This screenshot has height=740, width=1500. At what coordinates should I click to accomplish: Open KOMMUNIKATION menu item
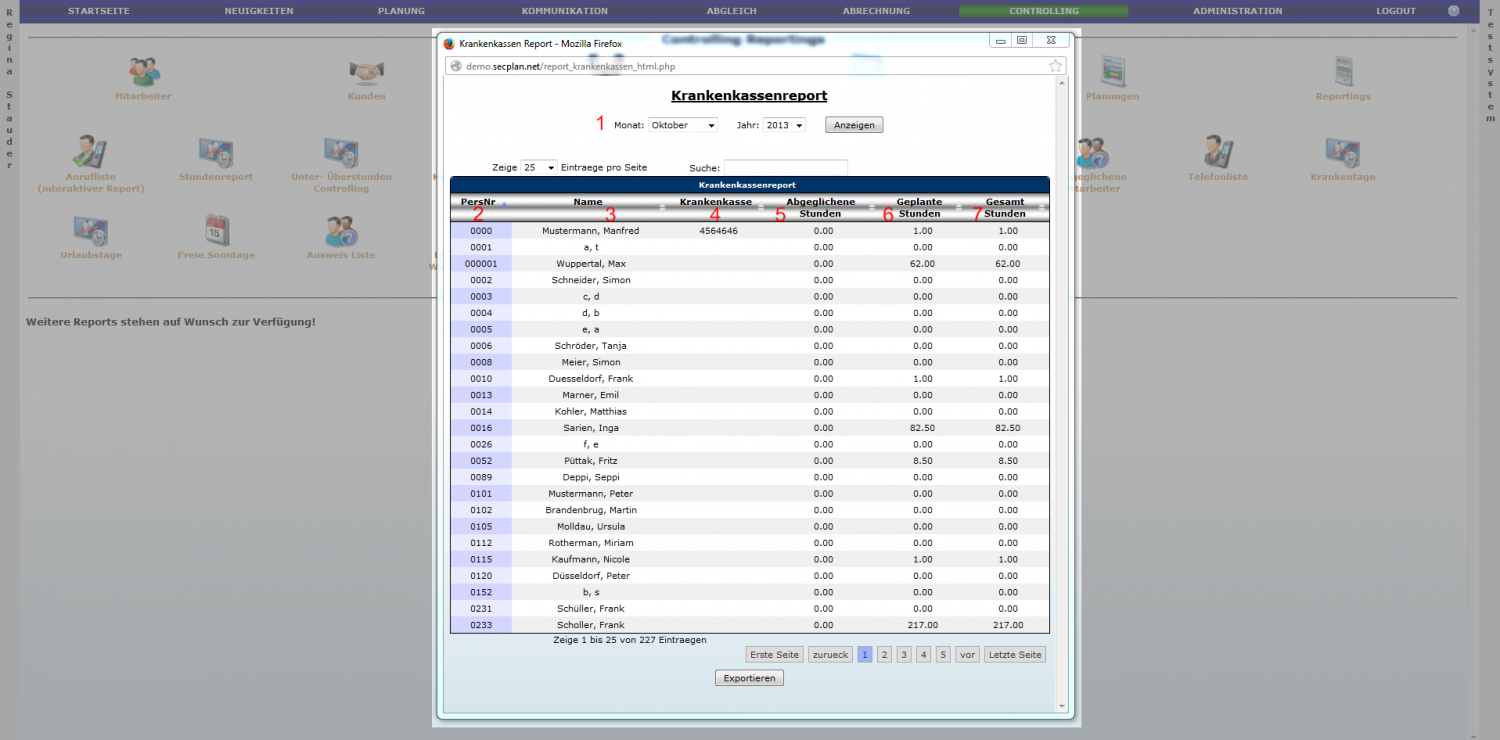pos(565,11)
